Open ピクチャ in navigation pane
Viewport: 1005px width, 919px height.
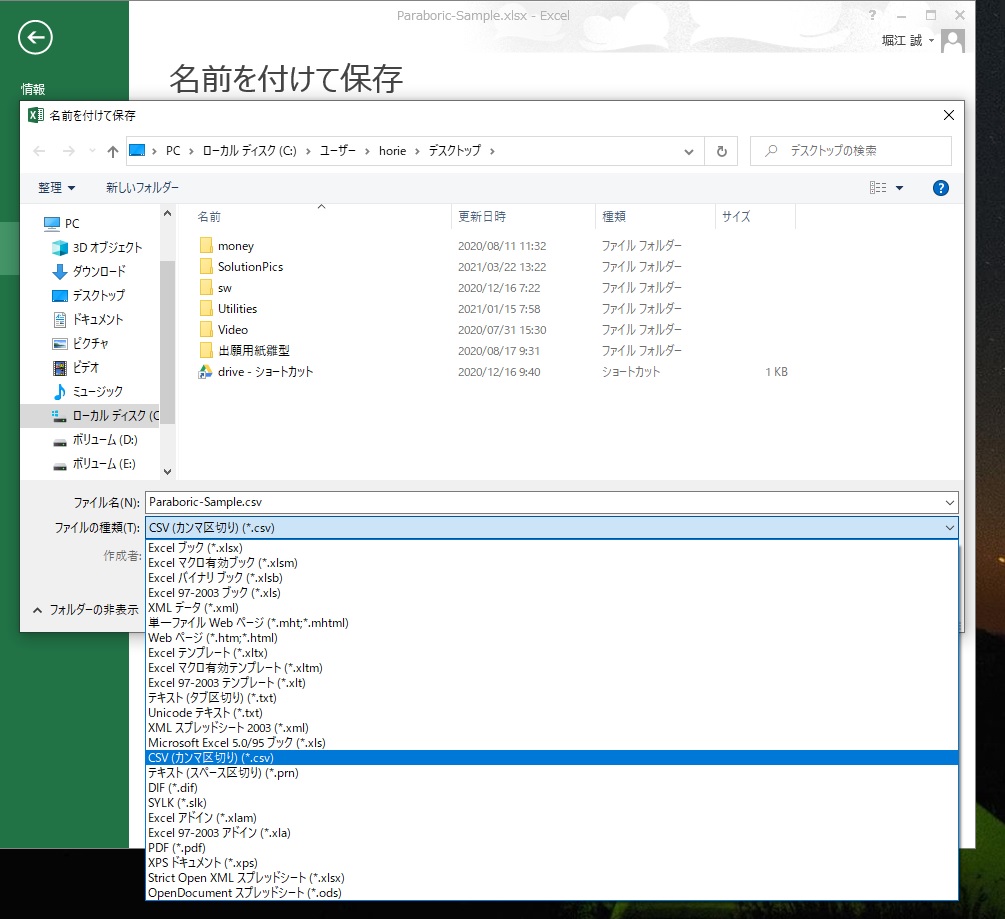tap(80, 344)
